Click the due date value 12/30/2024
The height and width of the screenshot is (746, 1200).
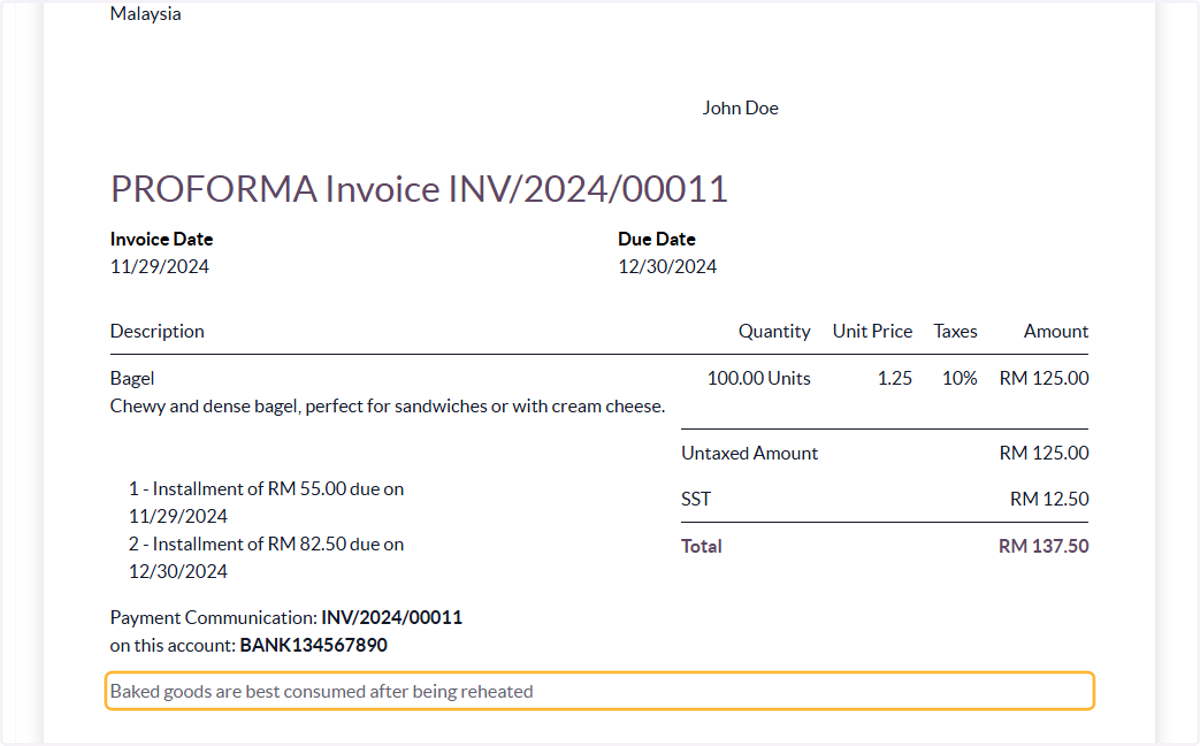point(668,267)
